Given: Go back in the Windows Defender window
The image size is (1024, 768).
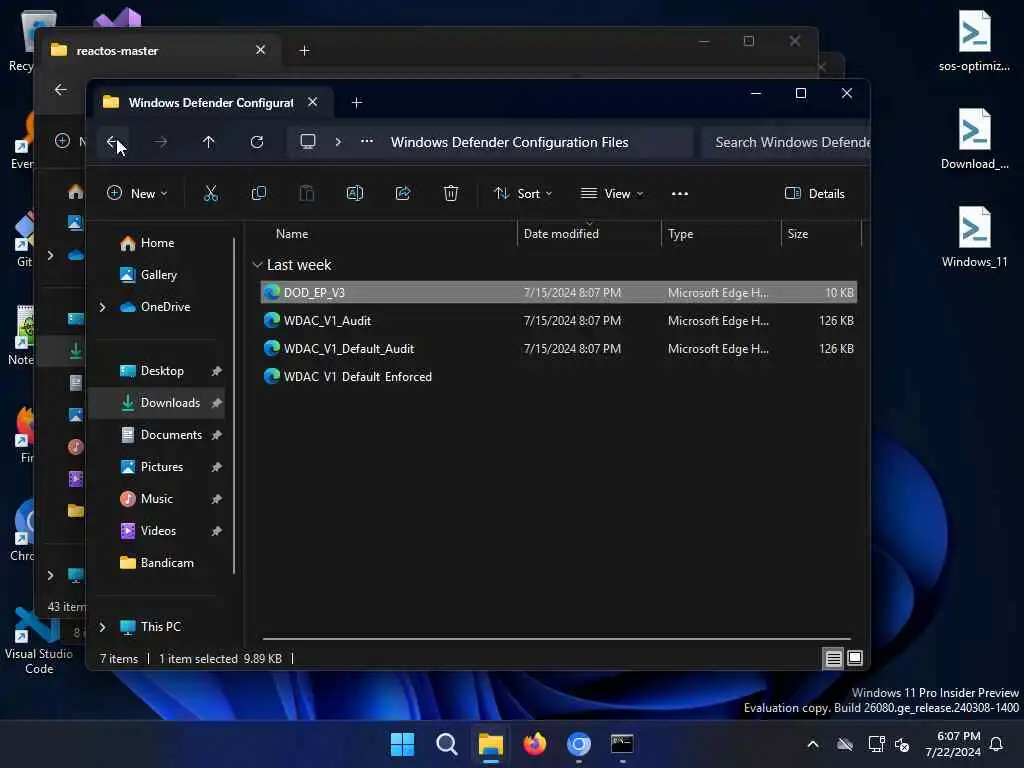Looking at the screenshot, I should [112, 142].
